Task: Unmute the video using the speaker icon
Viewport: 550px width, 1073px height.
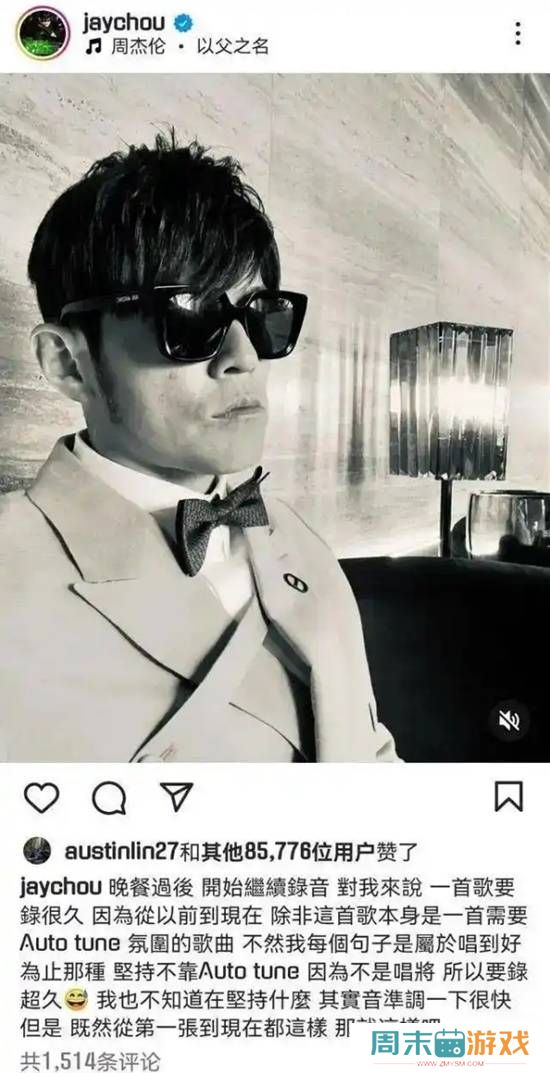Action: coord(509,721)
